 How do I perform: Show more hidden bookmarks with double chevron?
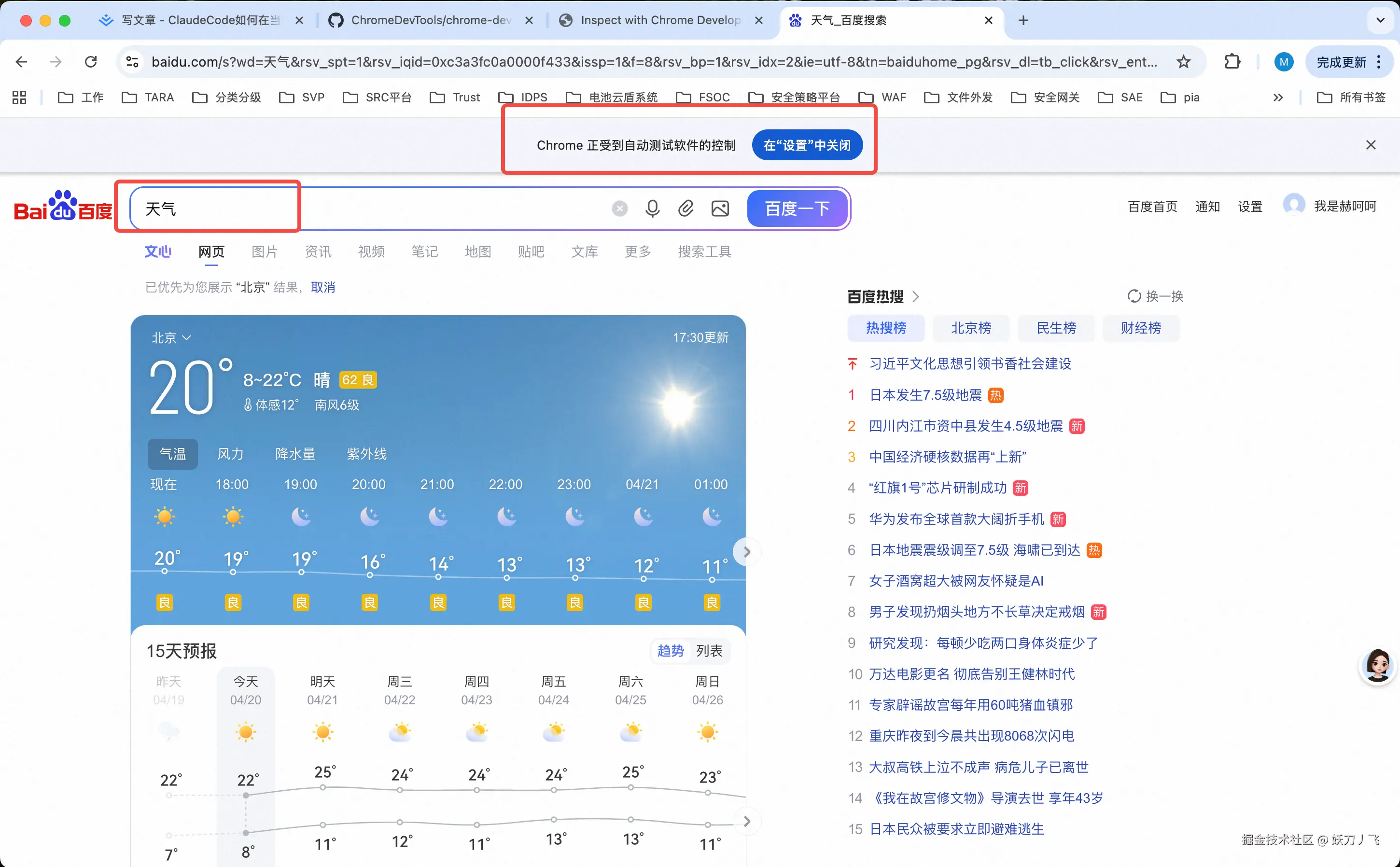click(1278, 98)
